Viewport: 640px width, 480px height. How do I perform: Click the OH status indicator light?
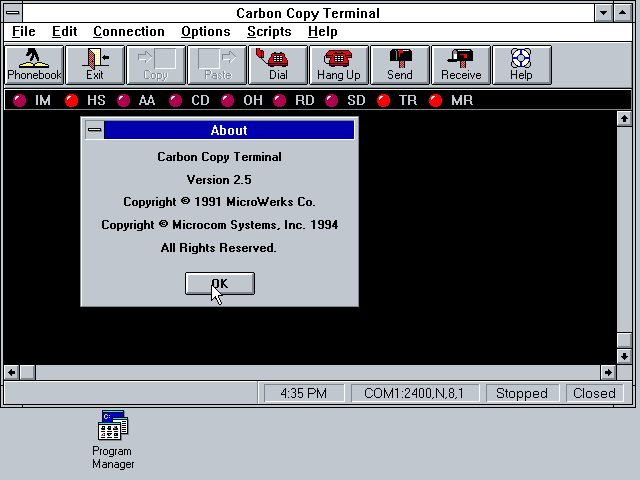(227, 100)
